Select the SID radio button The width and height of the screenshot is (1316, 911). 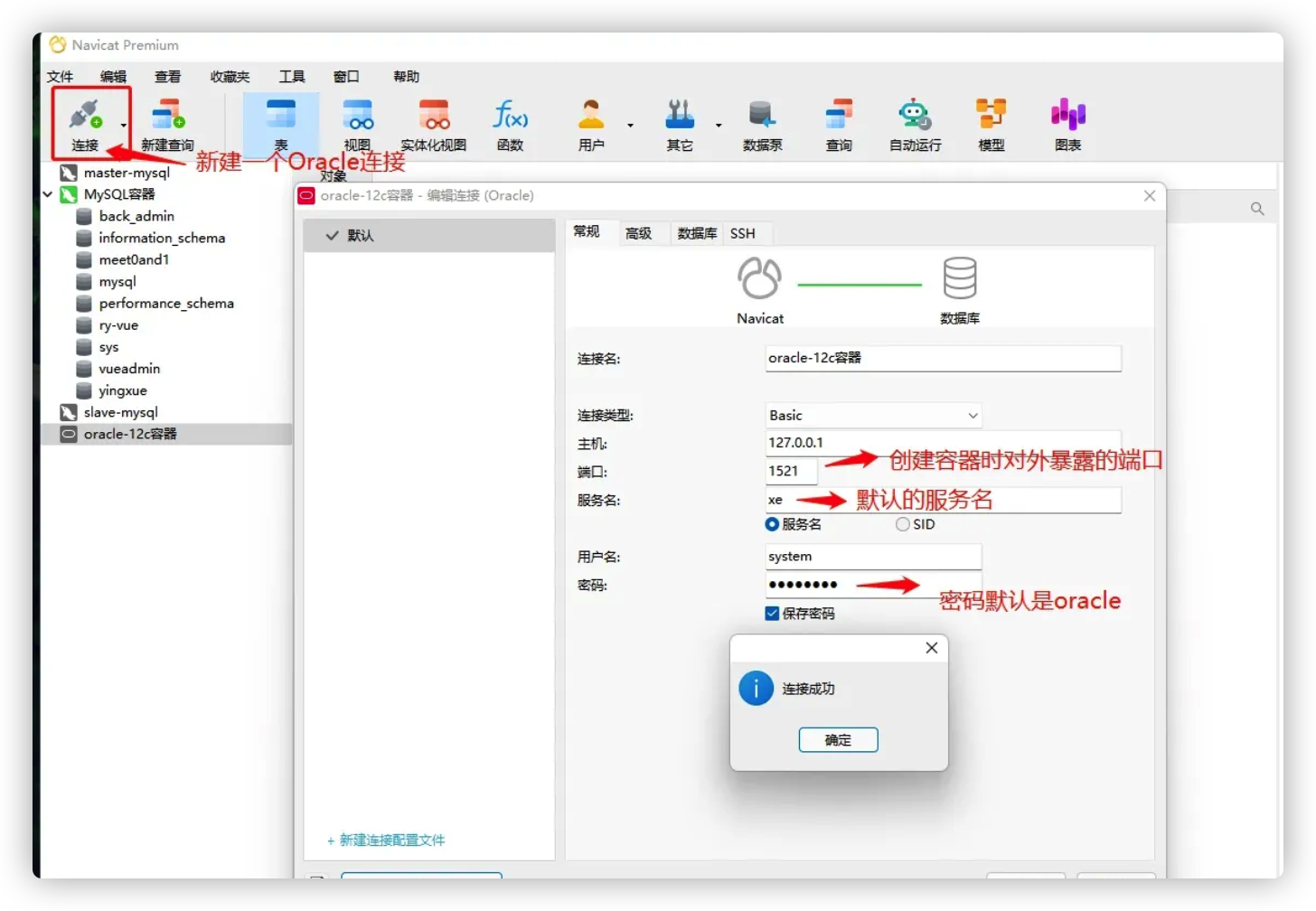[x=903, y=524]
